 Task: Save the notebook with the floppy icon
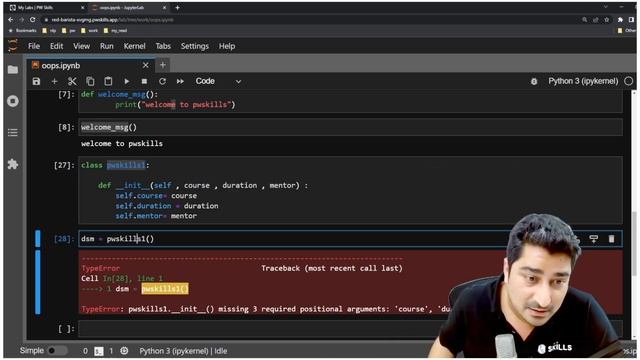tap(36, 81)
